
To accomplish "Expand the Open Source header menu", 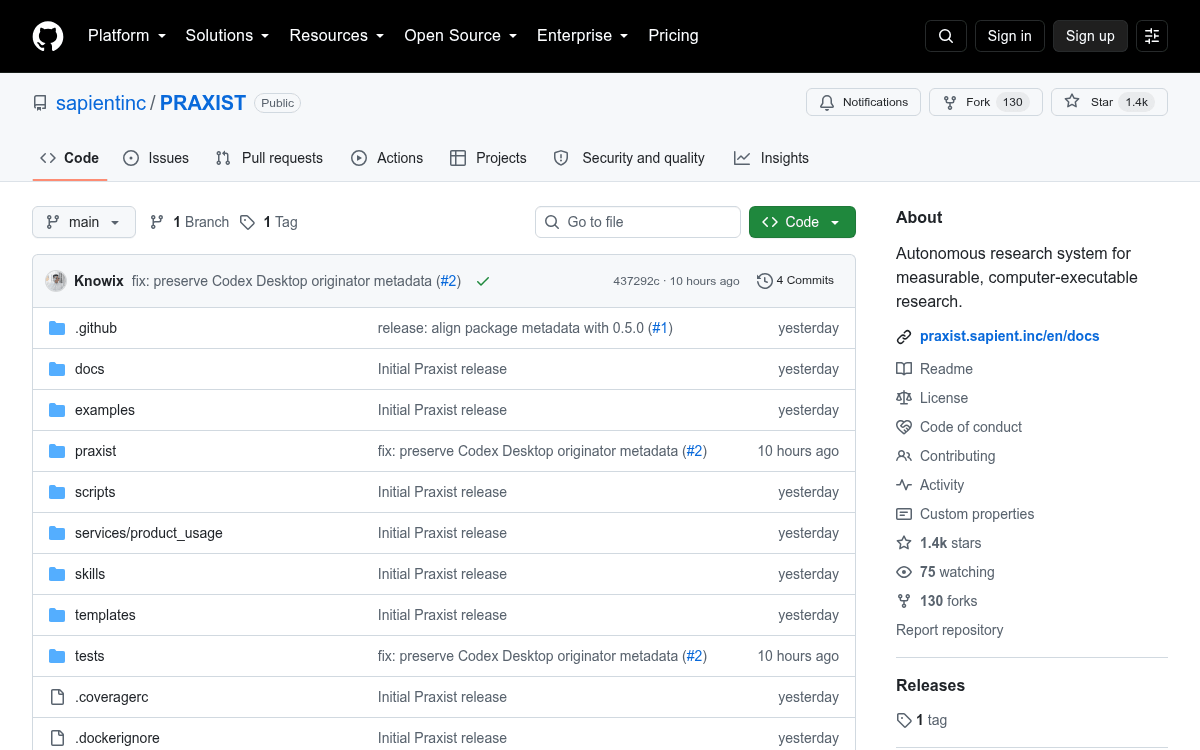I will pyautogui.click(x=460, y=36).
